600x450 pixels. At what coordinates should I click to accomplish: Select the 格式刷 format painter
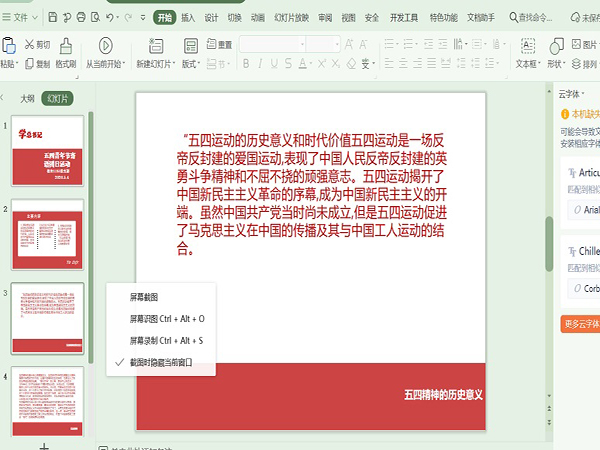point(66,53)
